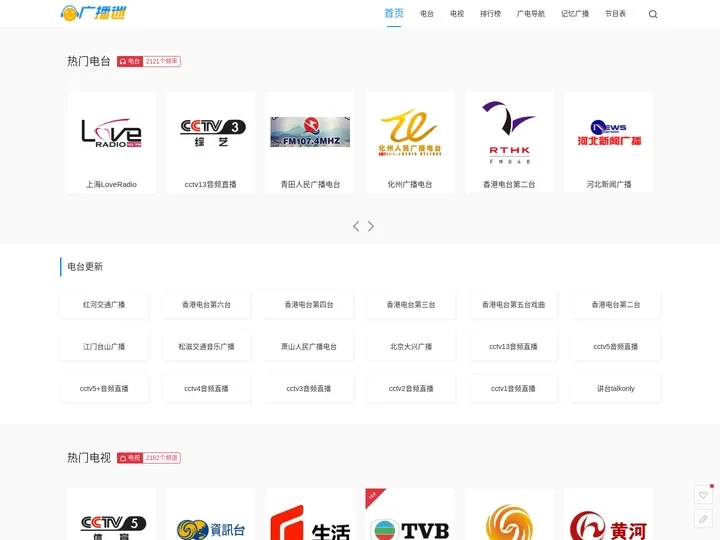Open cctv5+音频直播 link
The height and width of the screenshot is (540, 720).
pos(104,388)
